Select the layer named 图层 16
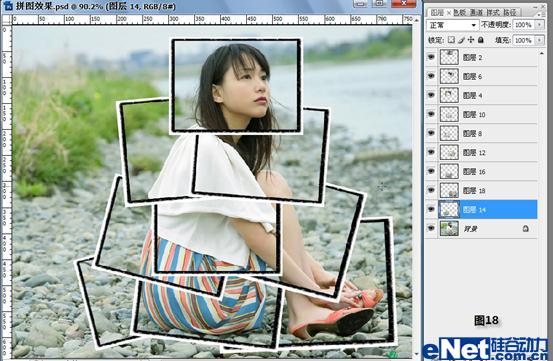The image size is (553, 361). [474, 172]
